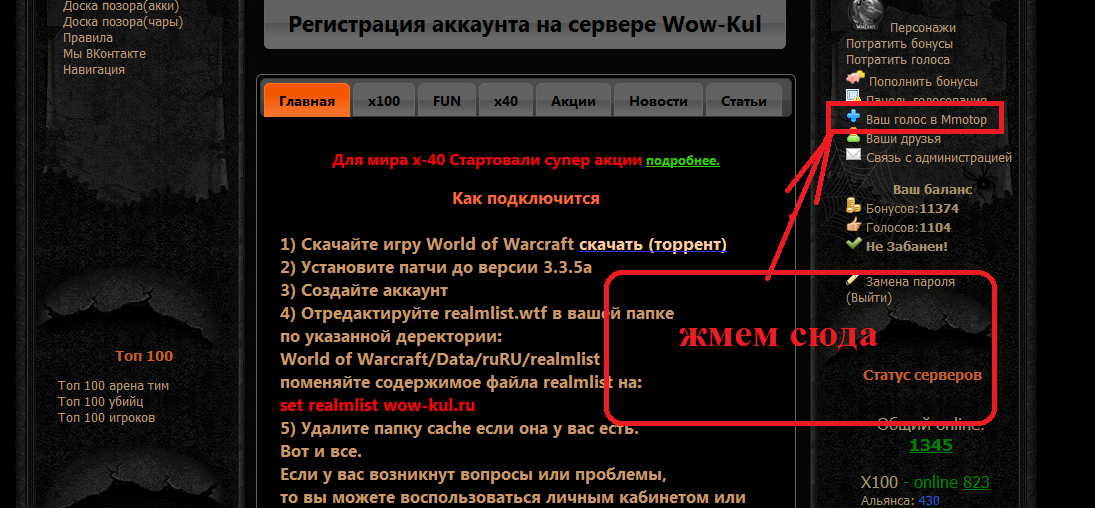
Task: Click the line 3) Создайте аккаунт
Action: tap(364, 290)
